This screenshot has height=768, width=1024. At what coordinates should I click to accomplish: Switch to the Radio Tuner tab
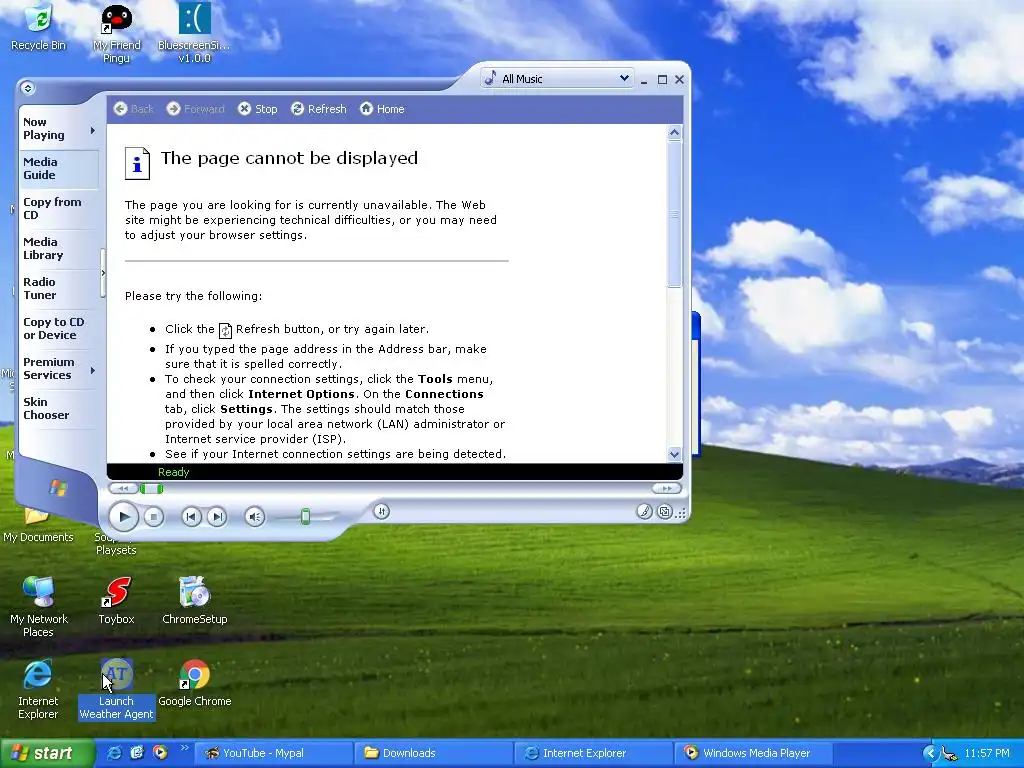click(59, 288)
